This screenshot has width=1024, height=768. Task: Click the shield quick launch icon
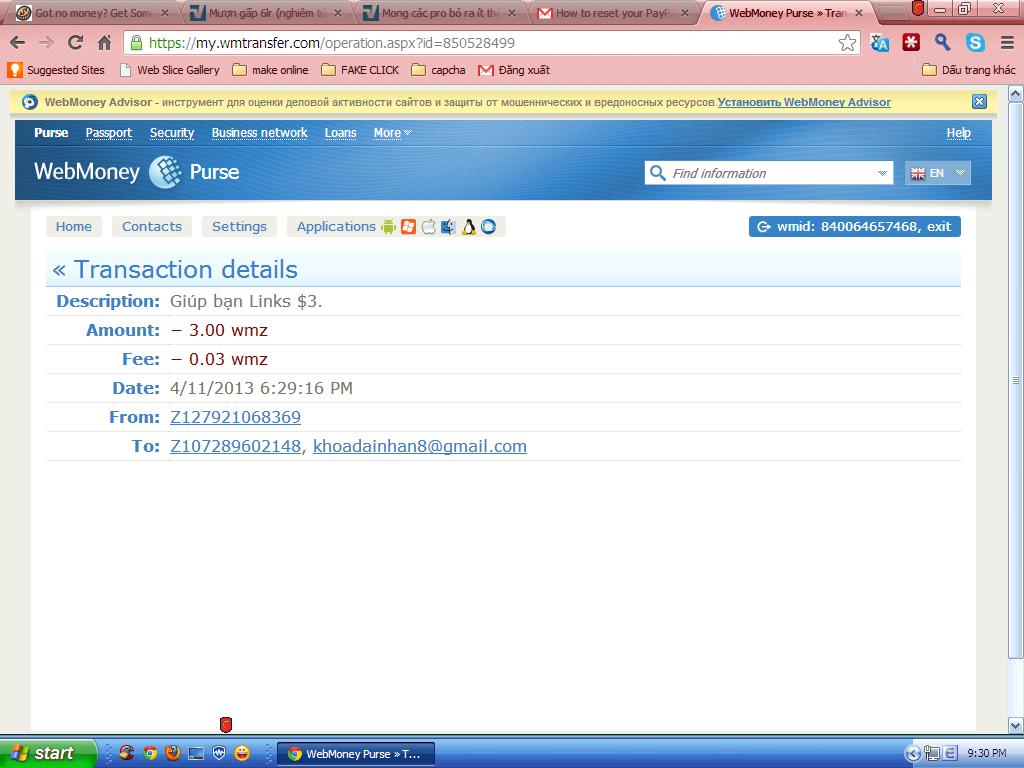pos(219,753)
